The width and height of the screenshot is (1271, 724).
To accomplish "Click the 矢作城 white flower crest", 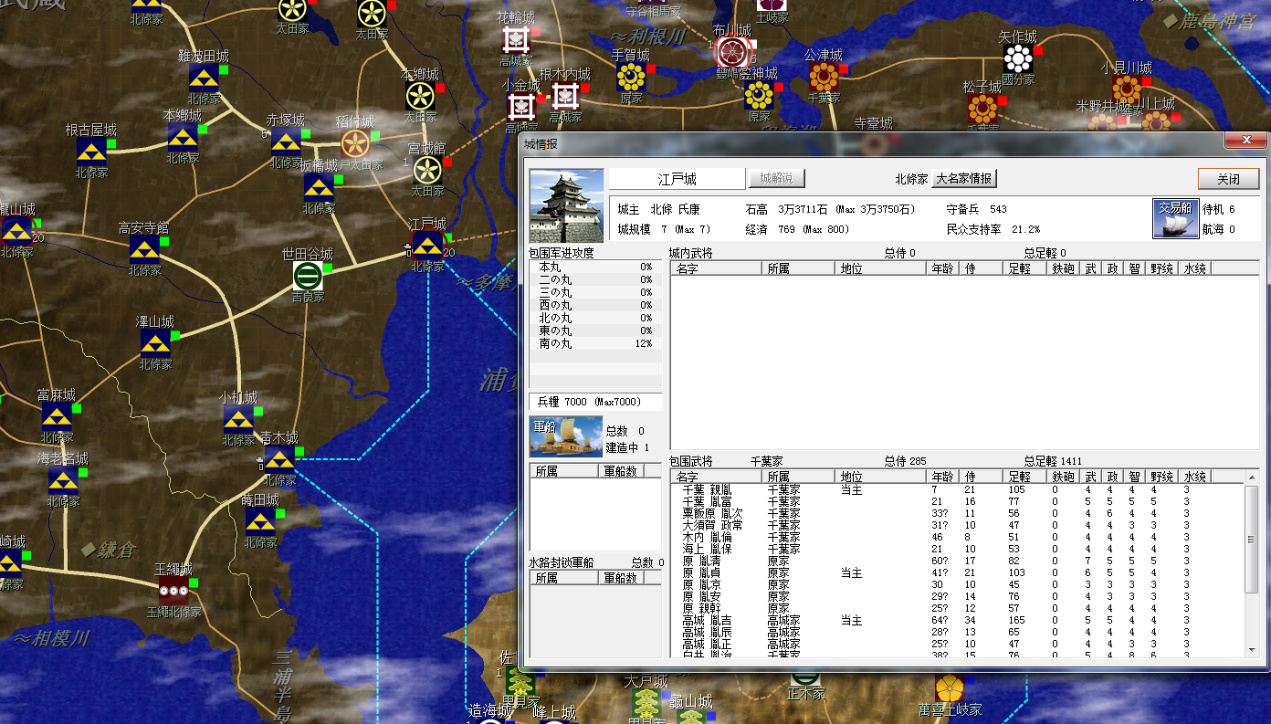I will 1018,59.
